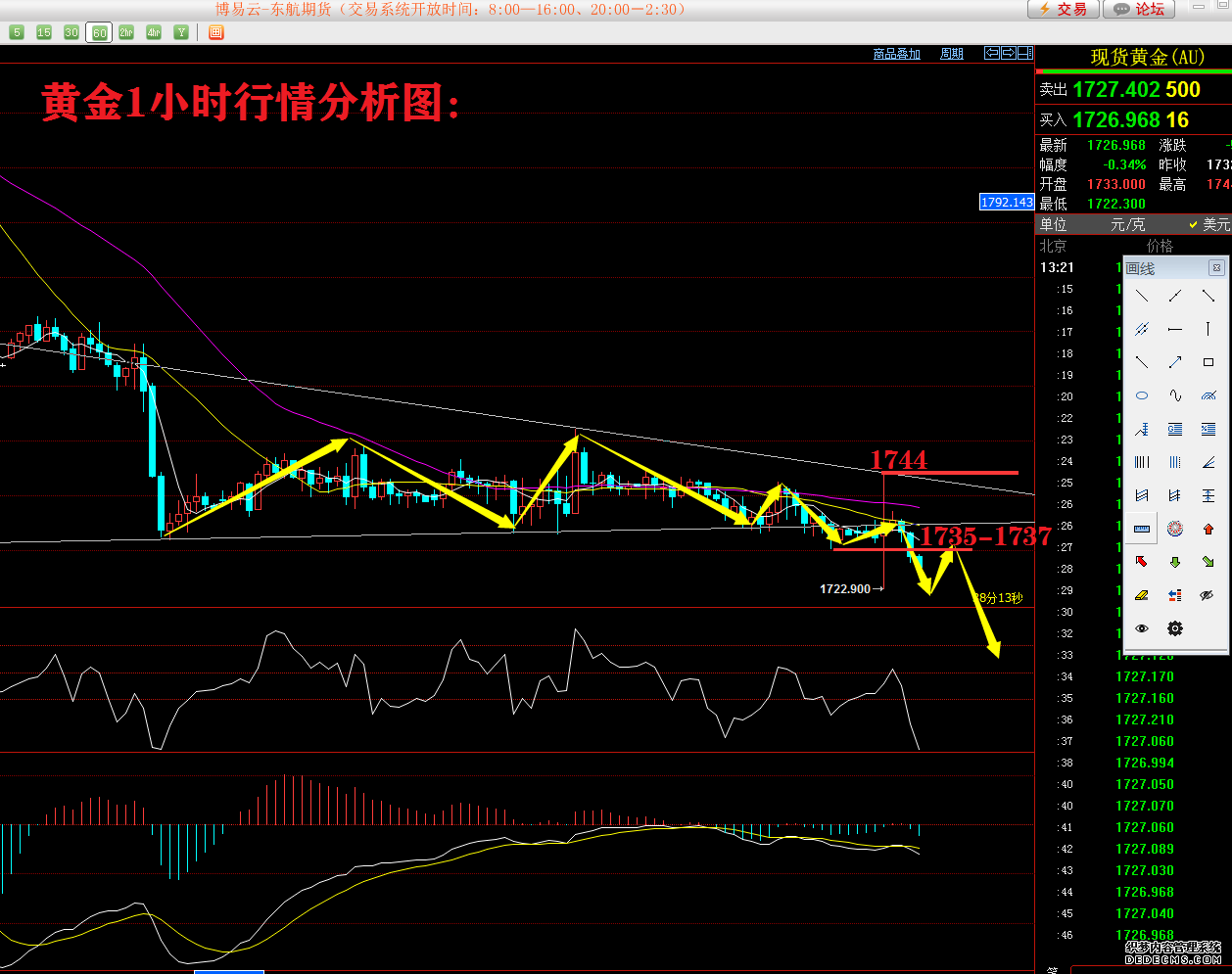Click the 卖出 sell price 1727.402
Screen dimensions: 1232x974
(x=1117, y=90)
